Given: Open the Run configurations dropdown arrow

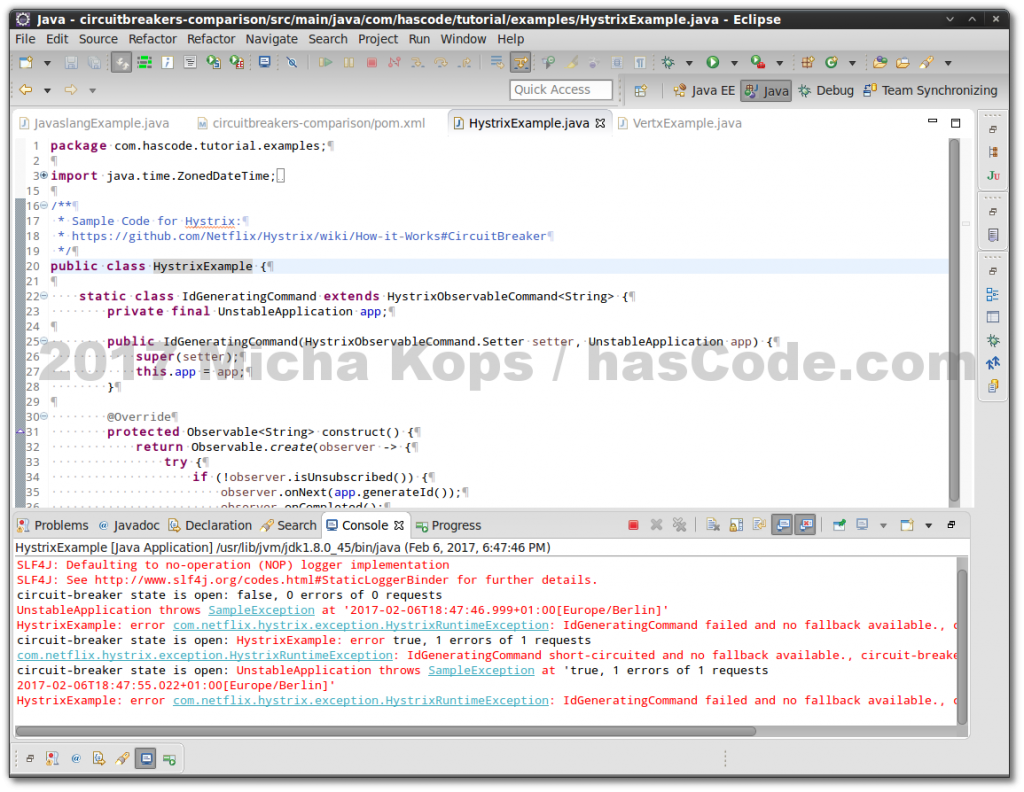Looking at the screenshot, I should pyautogui.click(x=734, y=63).
